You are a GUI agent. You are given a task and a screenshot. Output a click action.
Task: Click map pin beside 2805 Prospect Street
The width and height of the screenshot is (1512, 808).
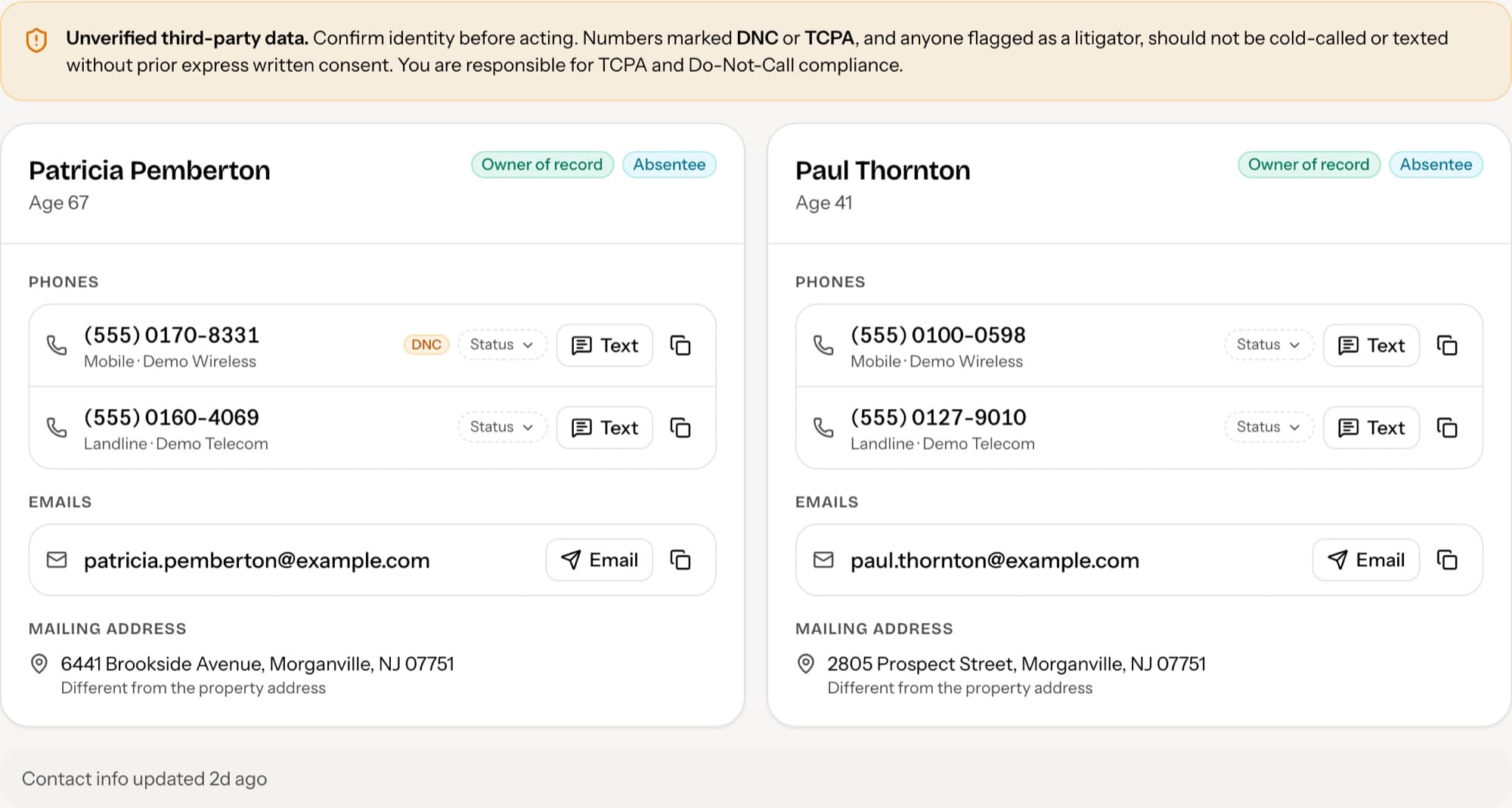pyautogui.click(x=806, y=664)
